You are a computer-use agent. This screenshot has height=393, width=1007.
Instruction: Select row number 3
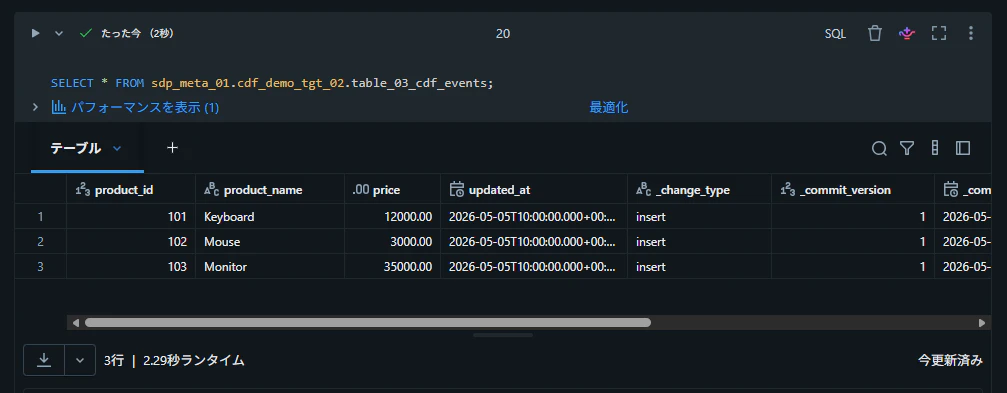[x=40, y=266]
